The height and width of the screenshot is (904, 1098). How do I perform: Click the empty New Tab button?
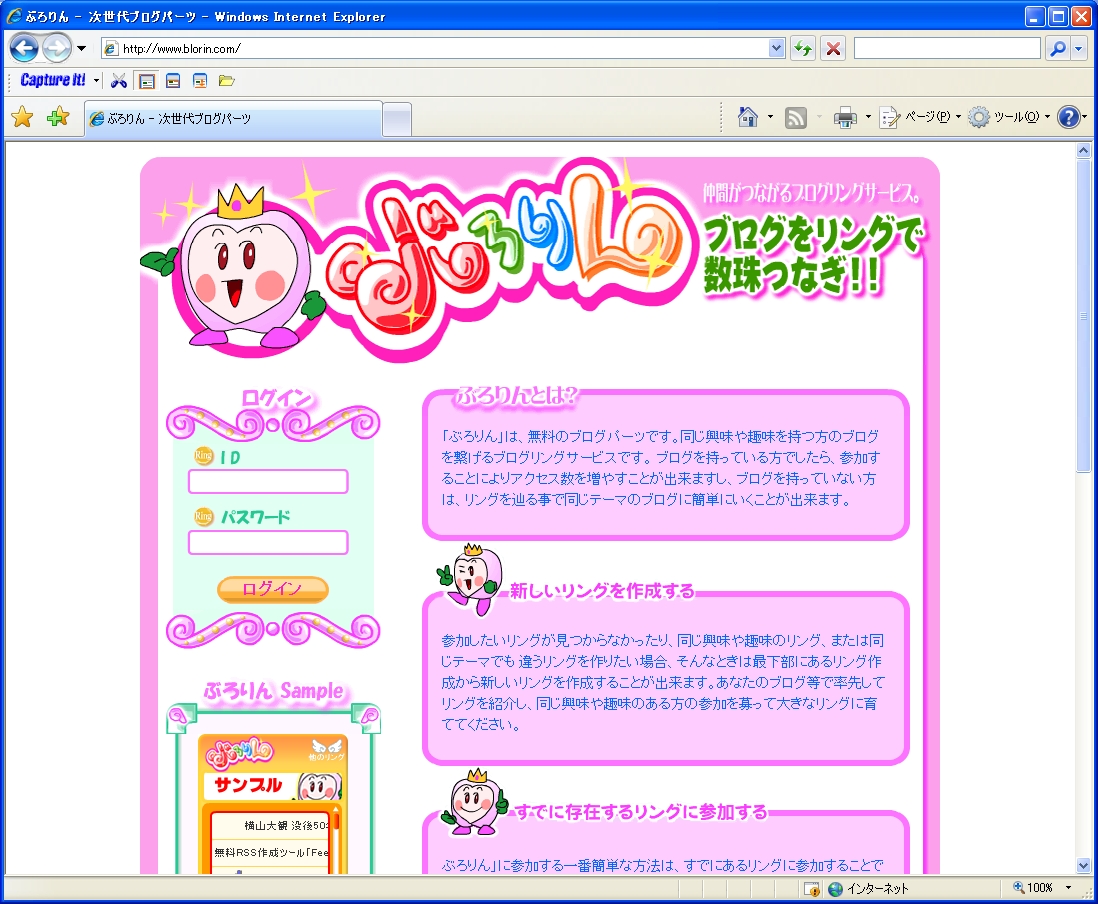coord(397,119)
